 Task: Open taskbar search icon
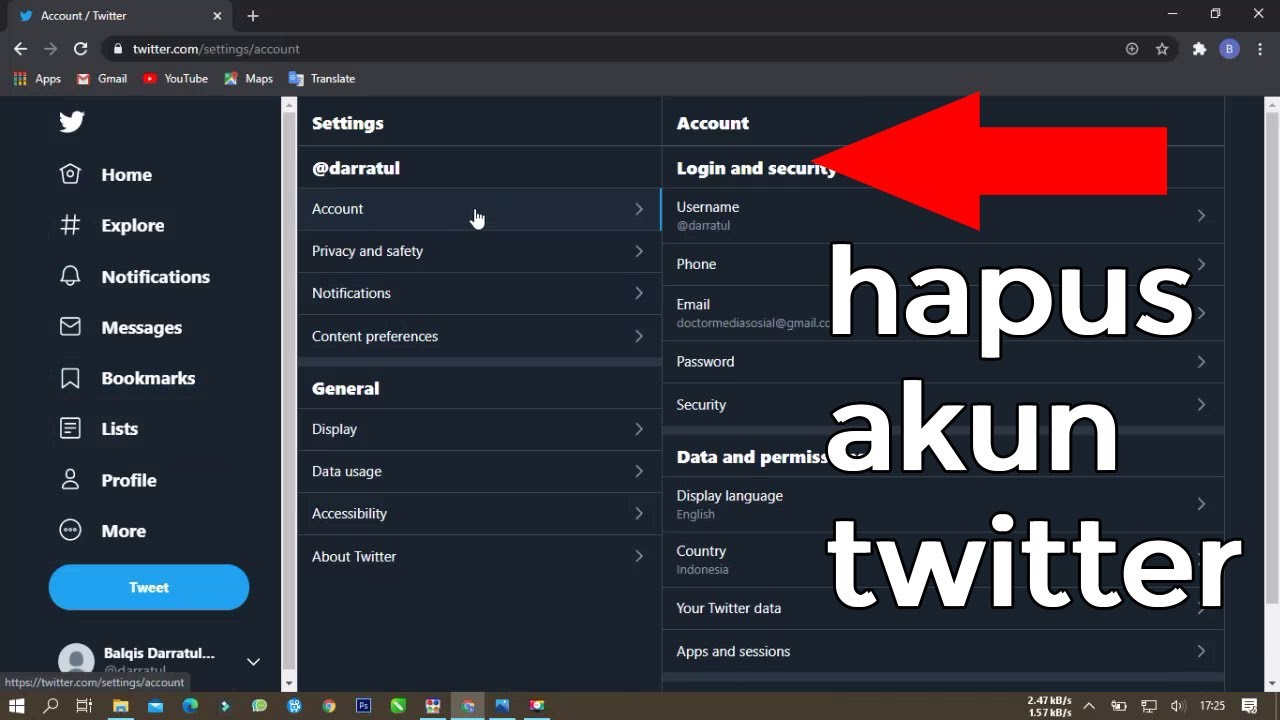click(51, 705)
